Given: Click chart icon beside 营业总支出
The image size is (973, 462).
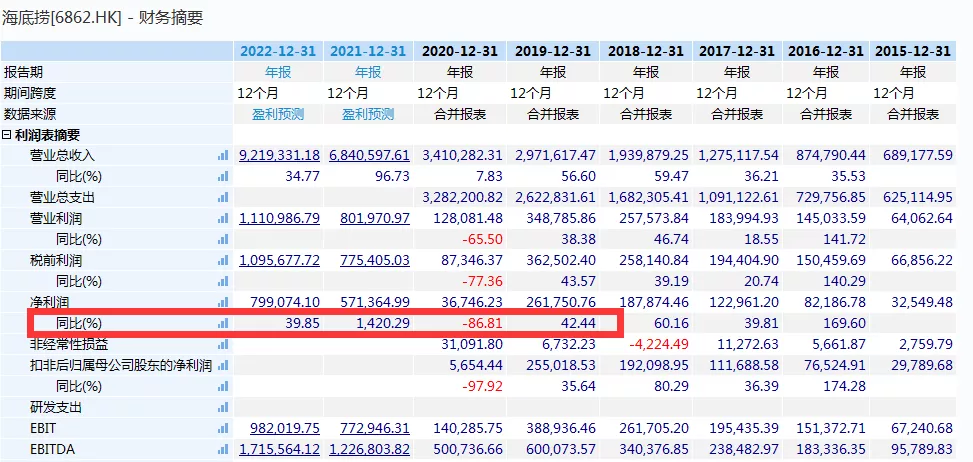Looking at the screenshot, I should [x=223, y=198].
